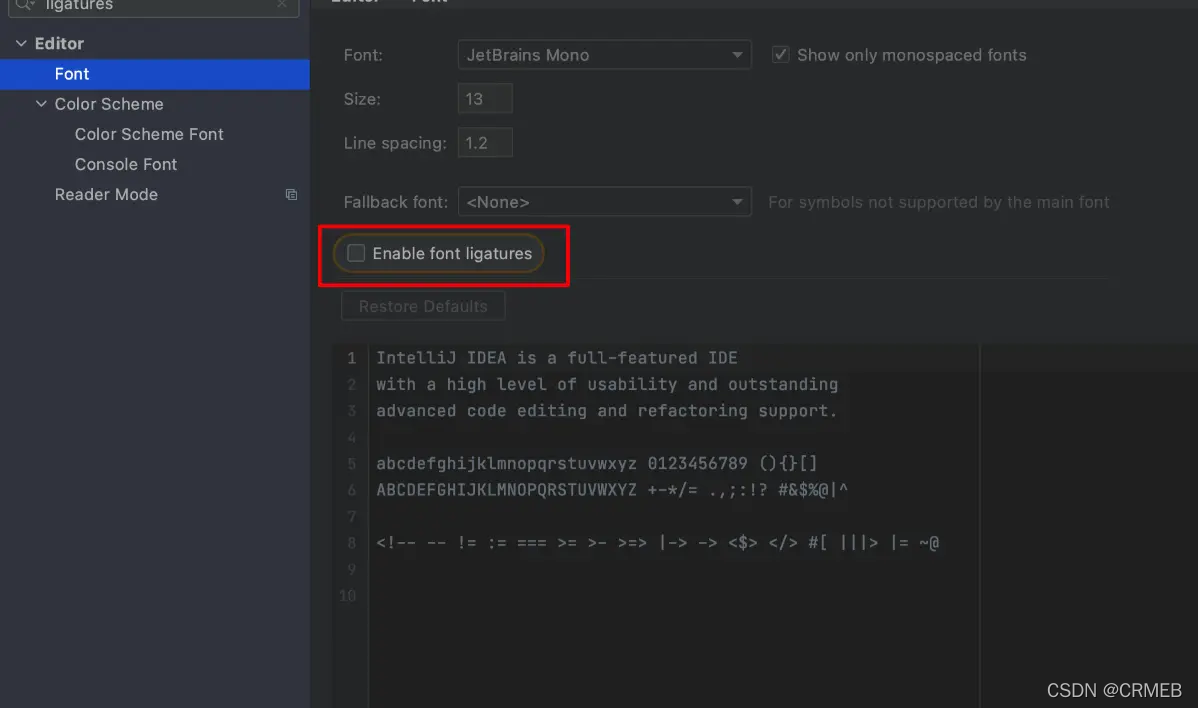This screenshot has width=1198, height=708.
Task: Select Color Scheme in the tree
Action: tap(109, 104)
